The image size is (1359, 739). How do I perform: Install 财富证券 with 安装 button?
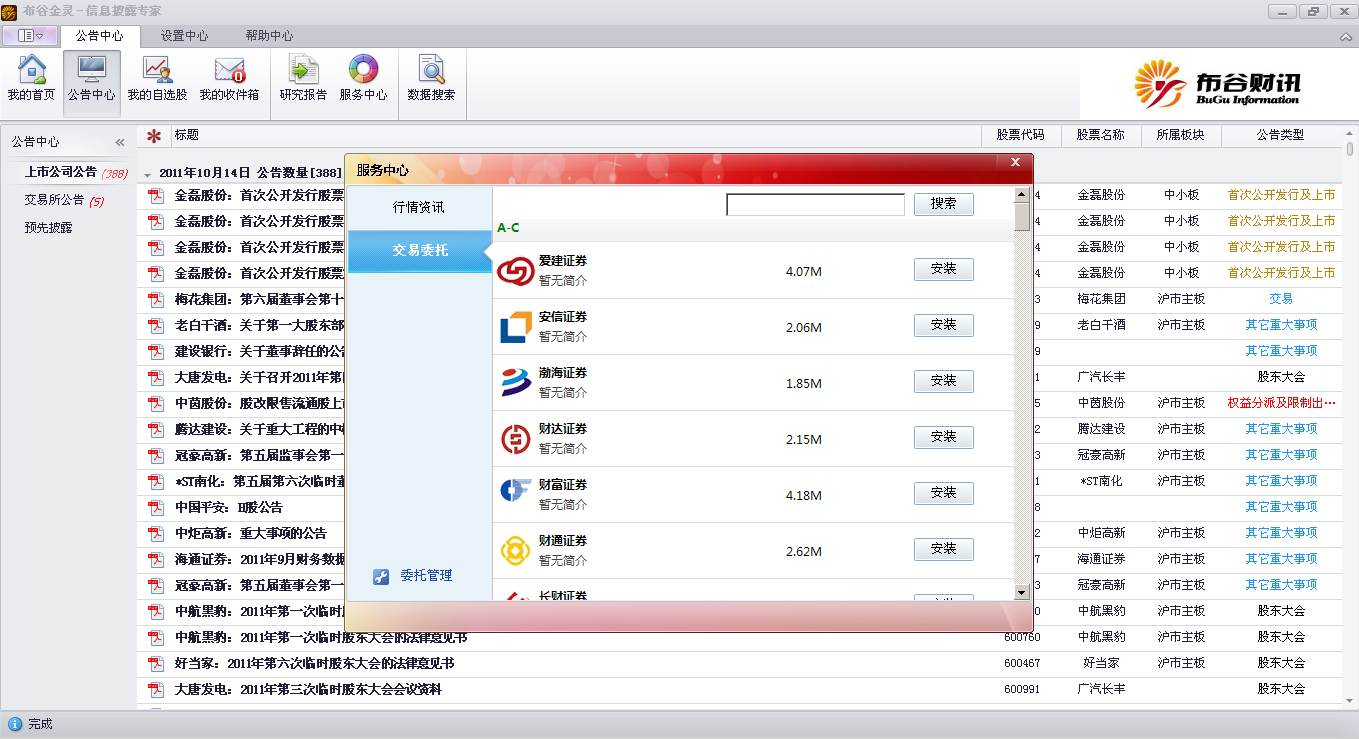pos(943,493)
